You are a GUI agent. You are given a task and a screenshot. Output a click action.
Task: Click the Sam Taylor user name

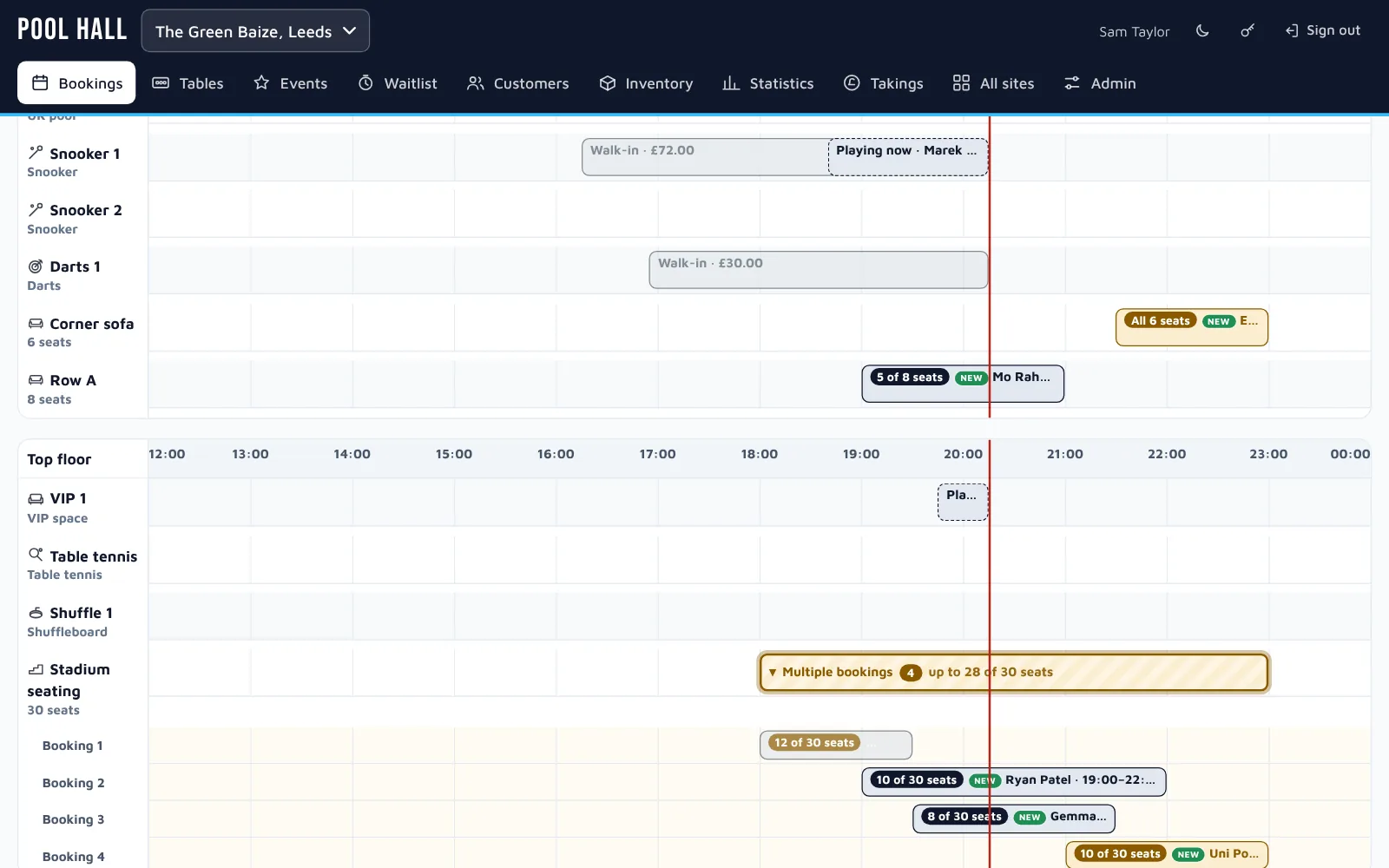pos(1135,31)
